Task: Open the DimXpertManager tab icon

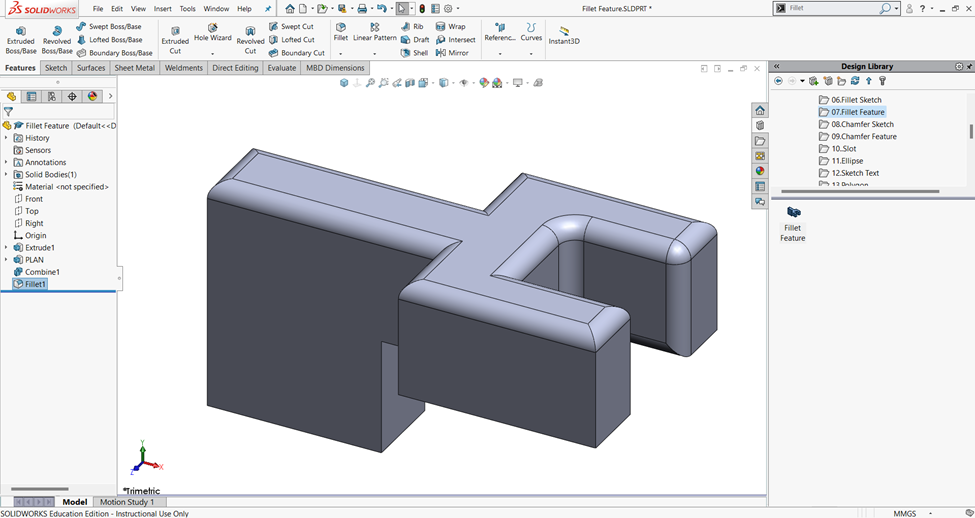Action: click(72, 96)
